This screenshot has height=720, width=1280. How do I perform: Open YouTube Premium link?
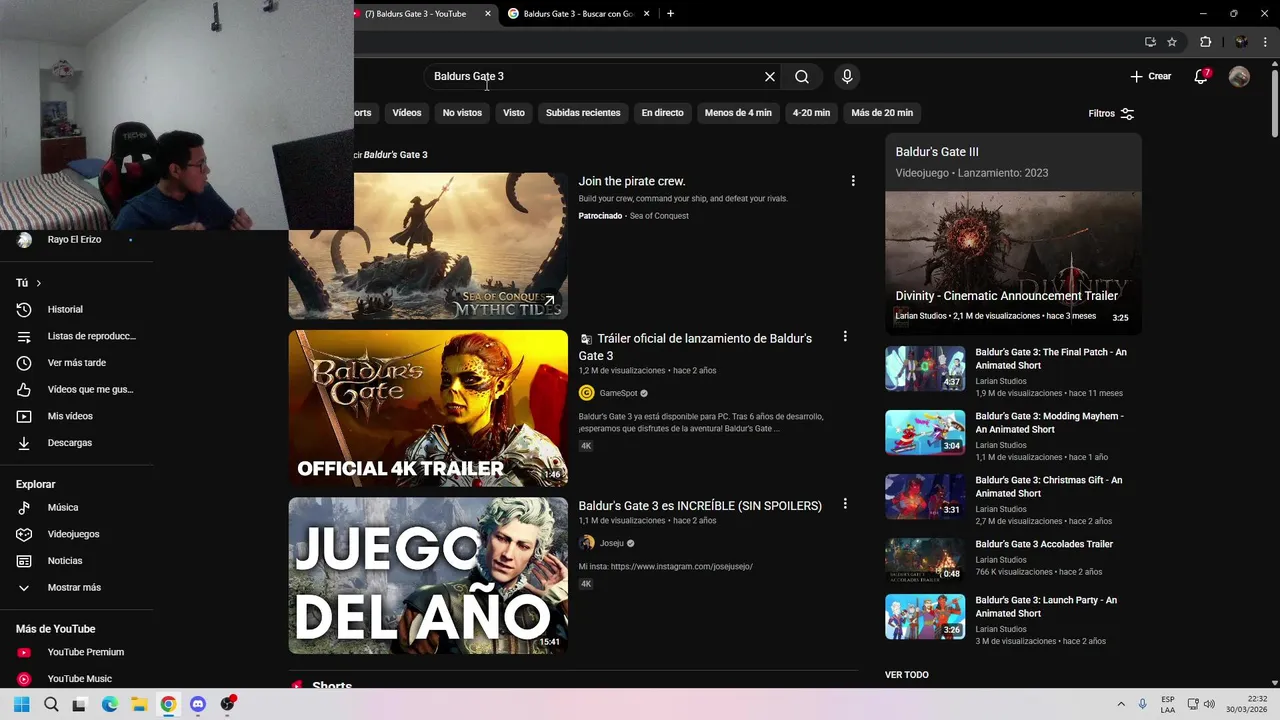click(x=85, y=652)
